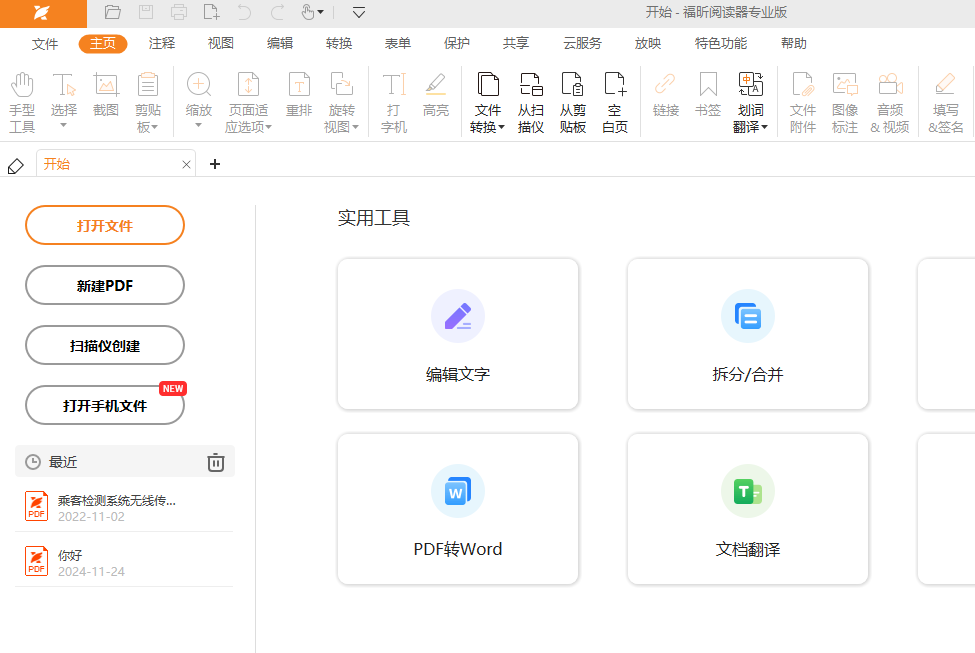Switch to the 注释 ribbon tab

(x=162, y=44)
